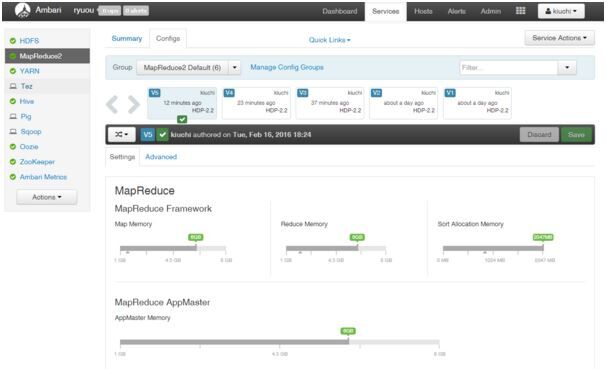Select the V4 config version card
Image resolution: width=606 pixels, height=369 pixels.
[x=256, y=103]
